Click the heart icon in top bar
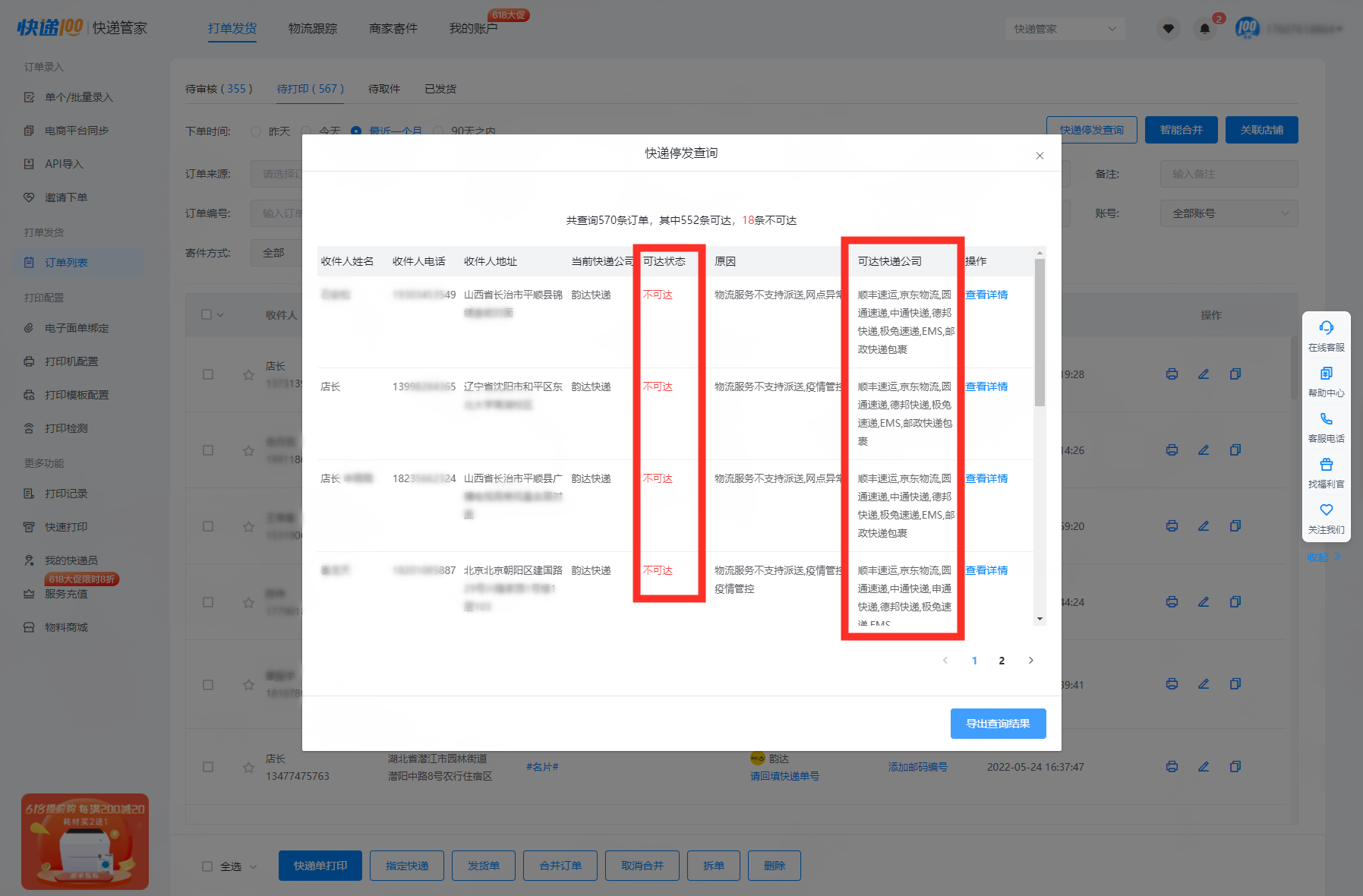The height and width of the screenshot is (896, 1363). click(1169, 29)
